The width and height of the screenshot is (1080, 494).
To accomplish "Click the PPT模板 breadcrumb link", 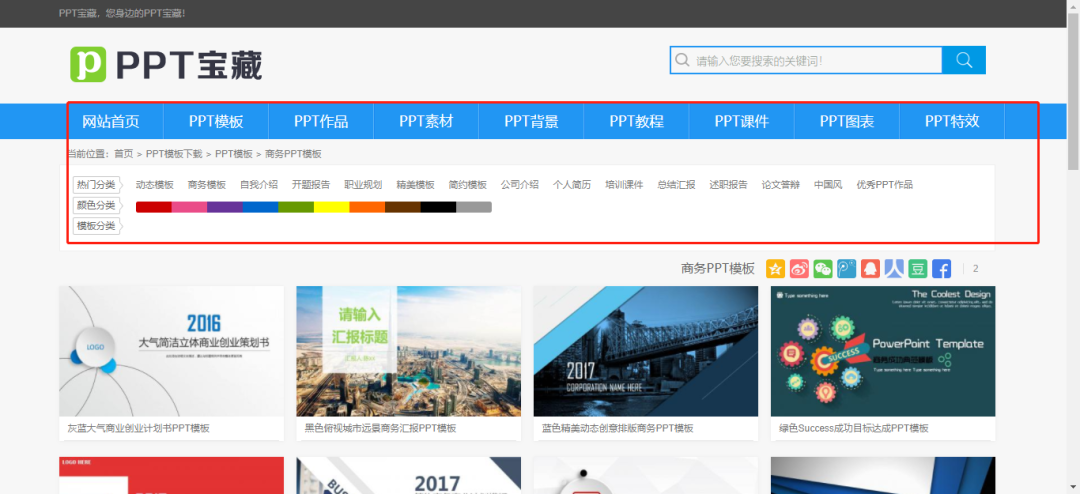I will point(234,154).
